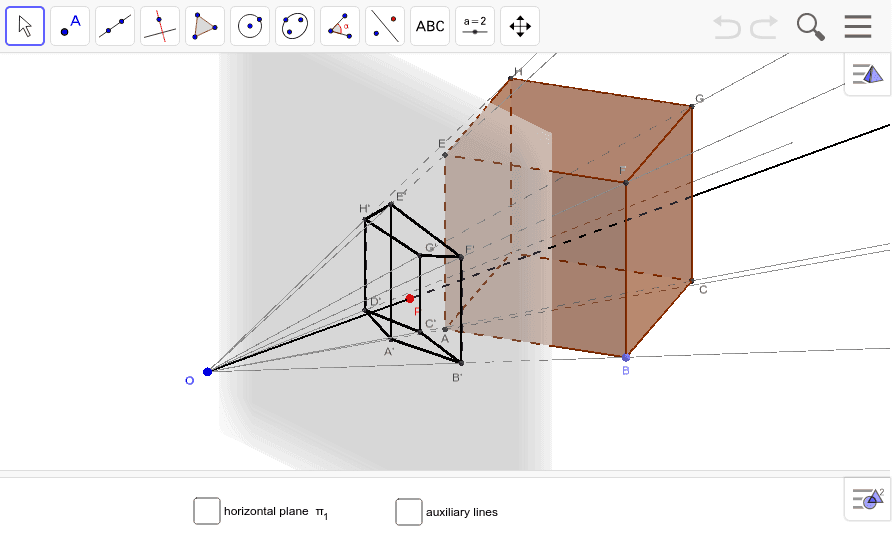Select the Move arrow tool
This screenshot has height=550, width=892.
25,26
